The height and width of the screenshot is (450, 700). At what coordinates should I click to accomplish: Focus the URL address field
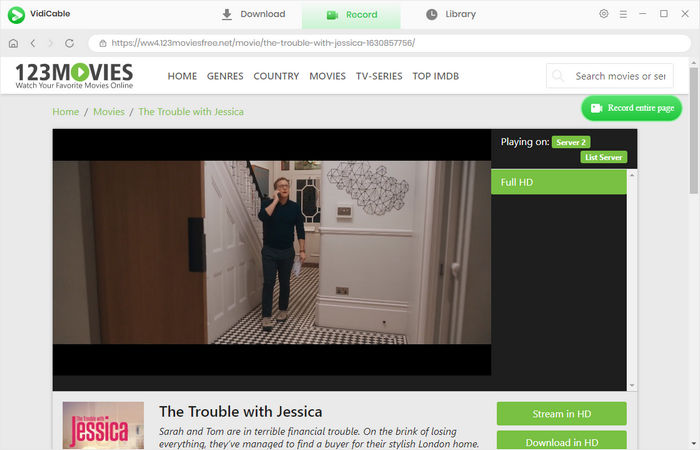point(389,43)
